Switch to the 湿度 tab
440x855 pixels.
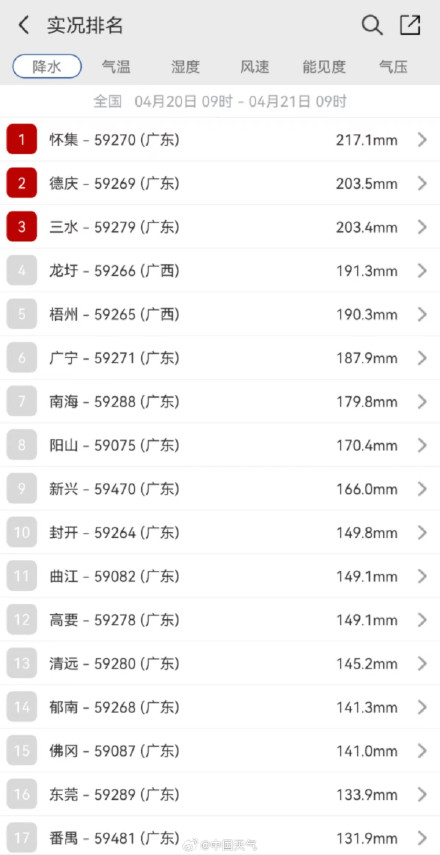pos(185,67)
